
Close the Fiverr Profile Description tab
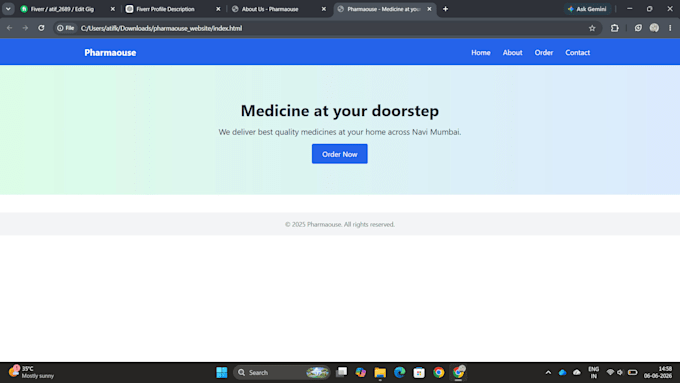click(x=218, y=9)
